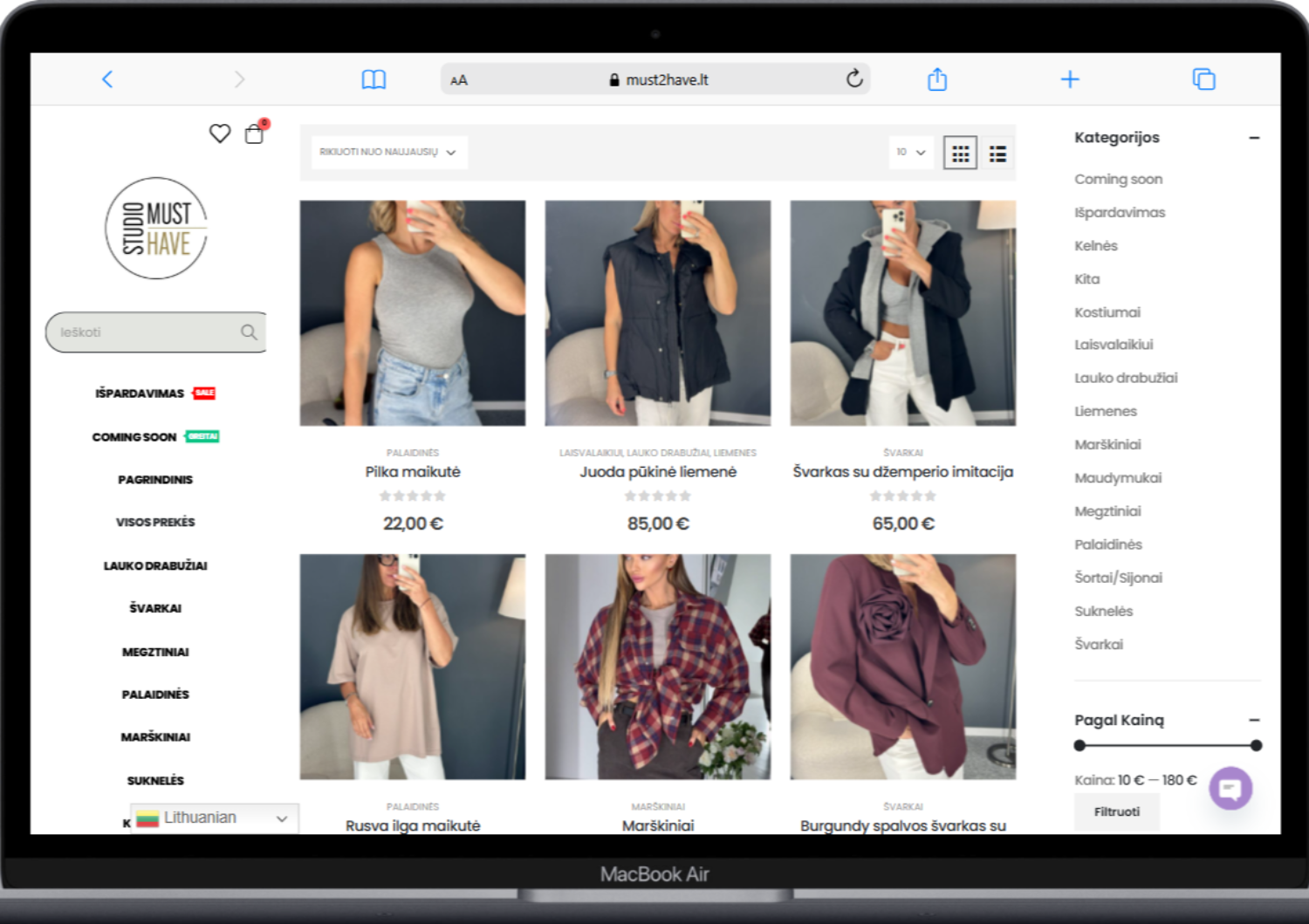Open the items-per-page dropdown showing 10
Screen dimensions: 1309x924
click(x=910, y=153)
